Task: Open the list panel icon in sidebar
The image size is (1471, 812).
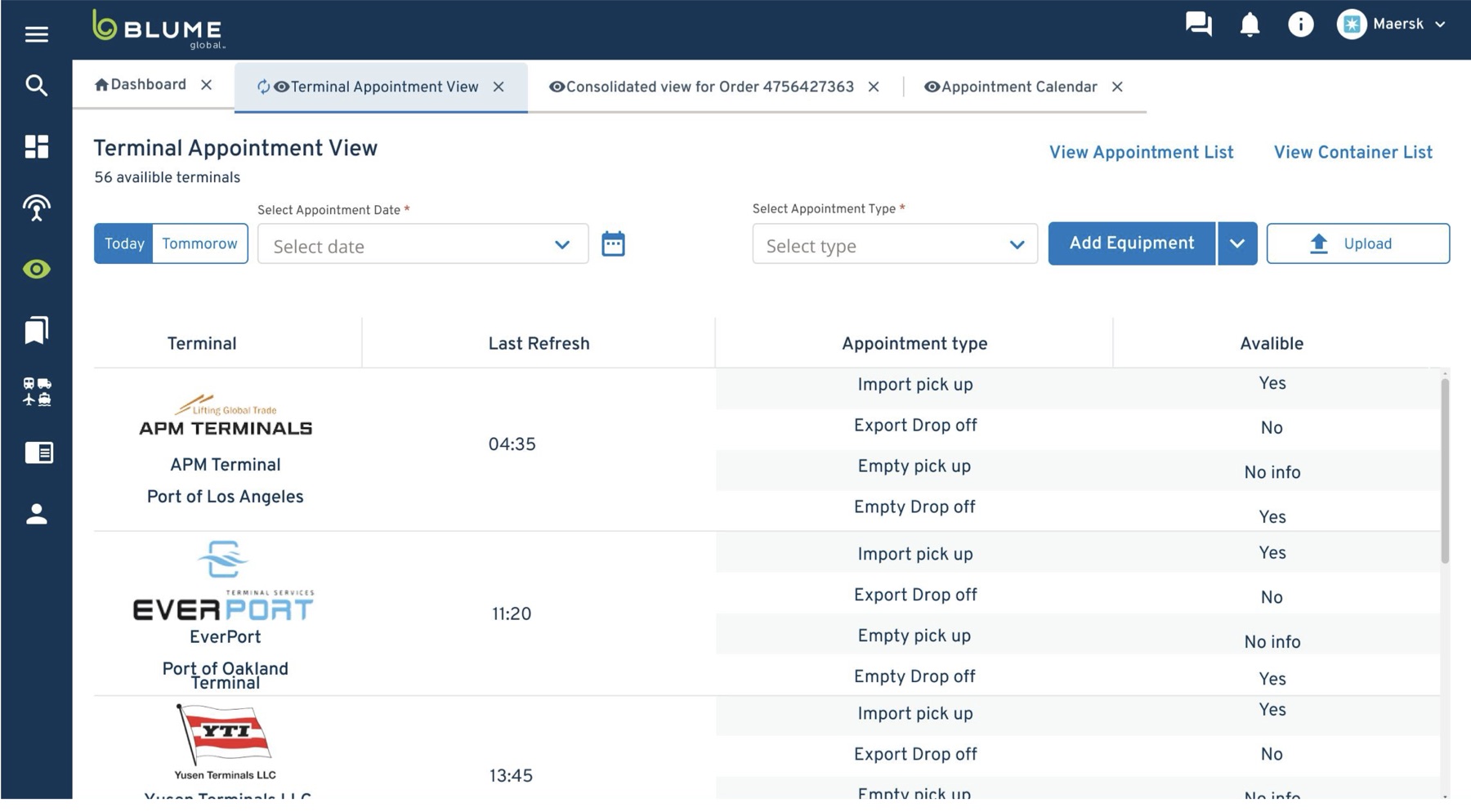Action: [x=38, y=453]
